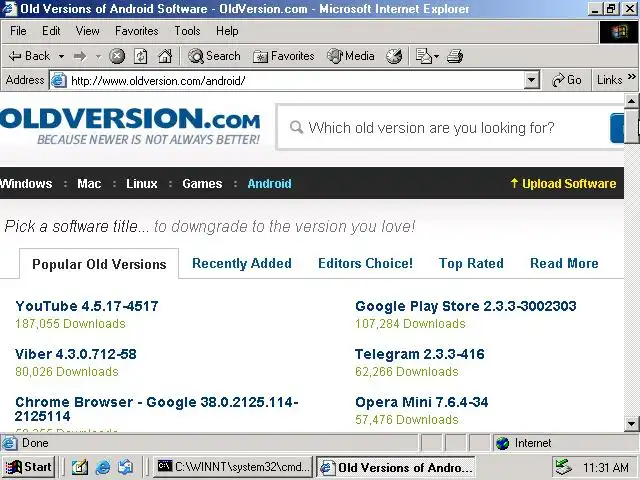Open the Chrome Browser - Google 38.0.2125.114 link
The image size is (640, 480).
pyautogui.click(x=157, y=409)
